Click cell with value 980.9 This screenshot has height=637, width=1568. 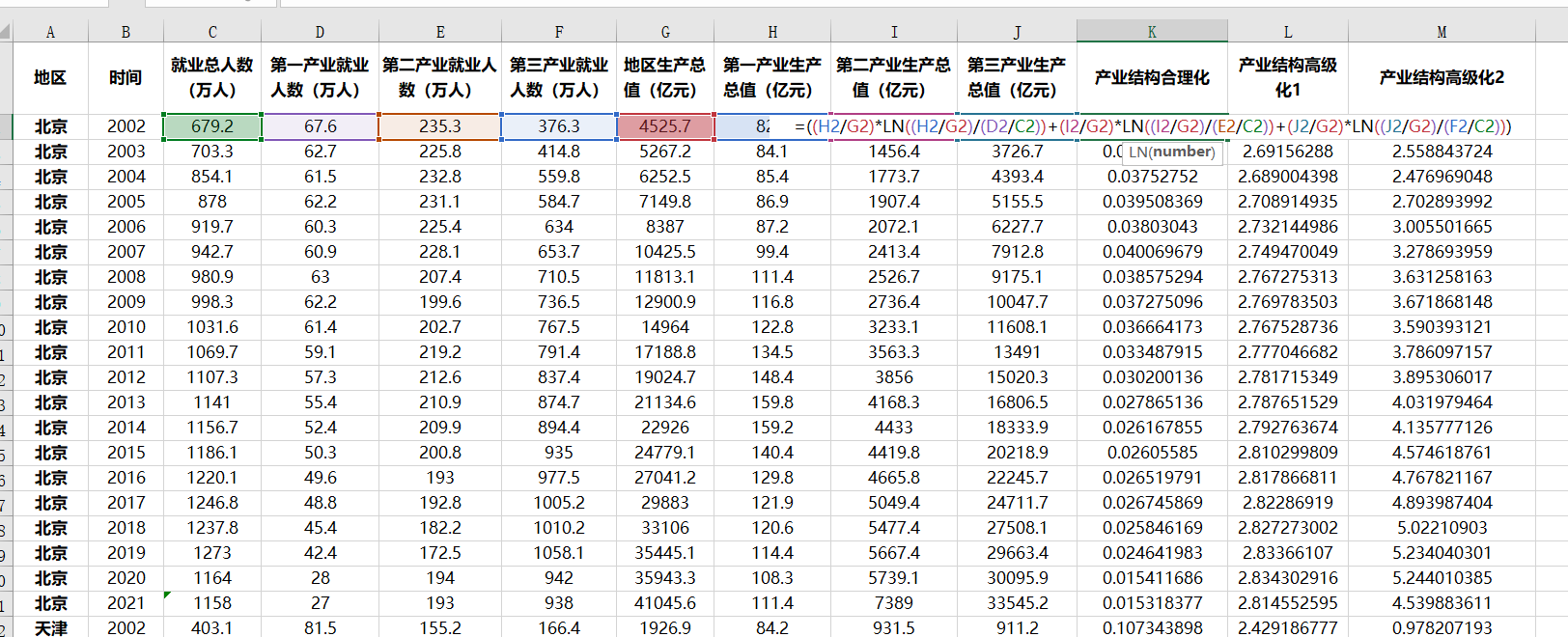coord(212,277)
